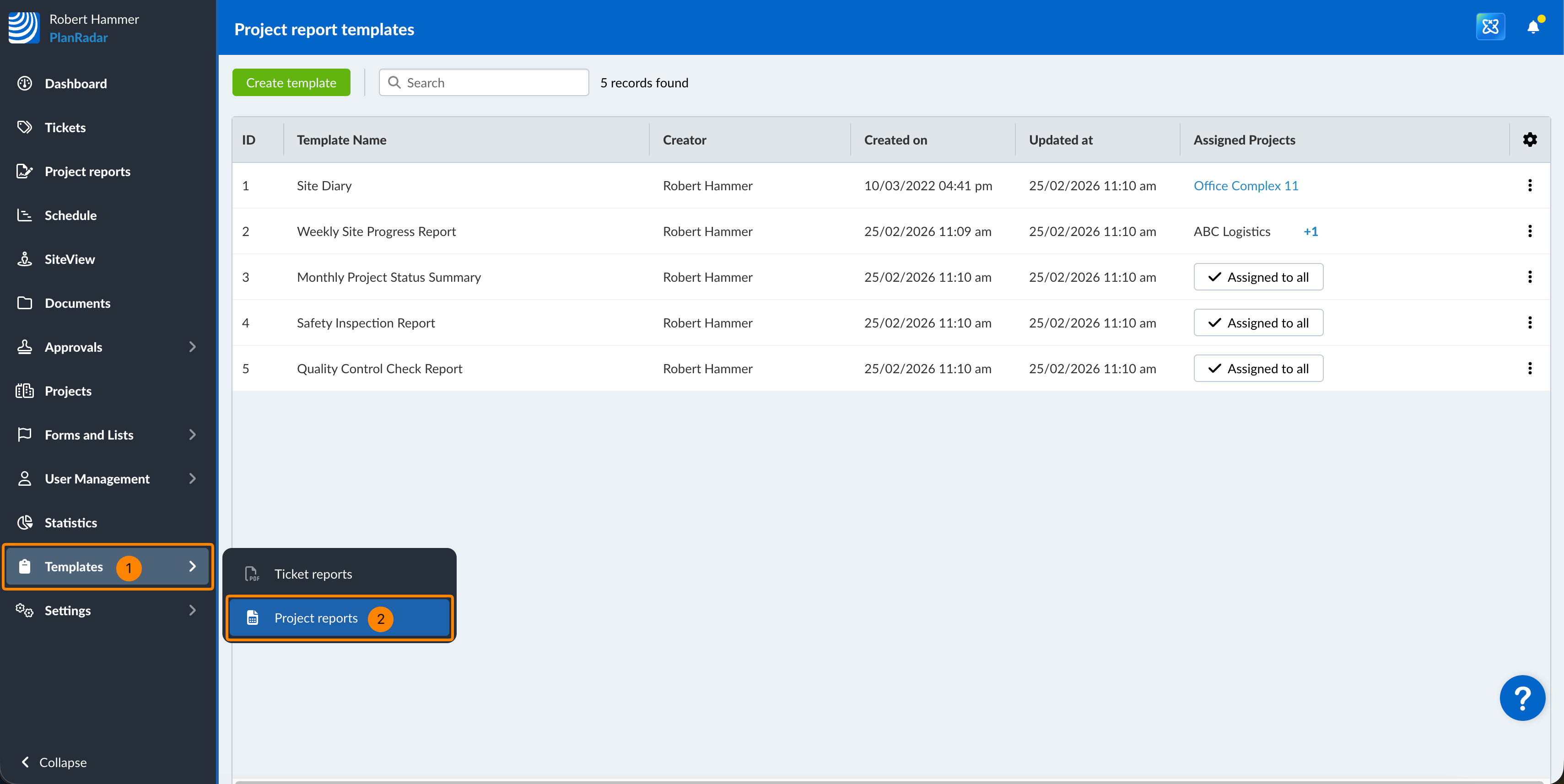Click the AI assistant icon in header
The image size is (1564, 784).
tap(1490, 27)
